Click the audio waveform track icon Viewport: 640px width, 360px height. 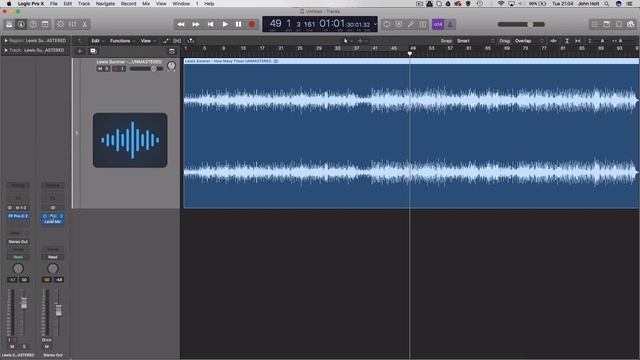tap(130, 140)
